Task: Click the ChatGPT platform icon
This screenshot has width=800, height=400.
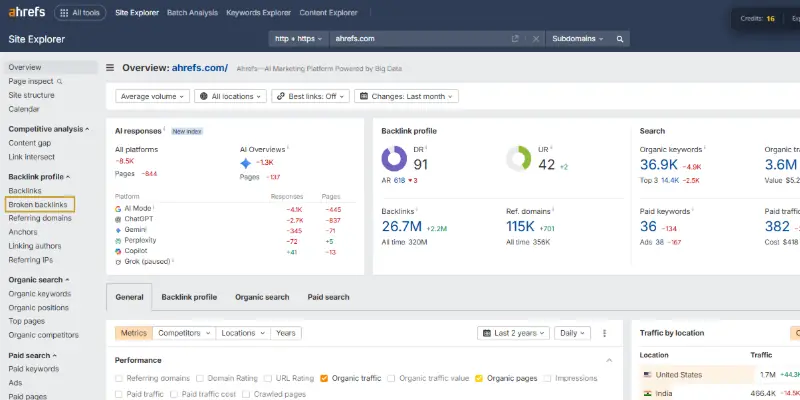Action: (x=118, y=219)
